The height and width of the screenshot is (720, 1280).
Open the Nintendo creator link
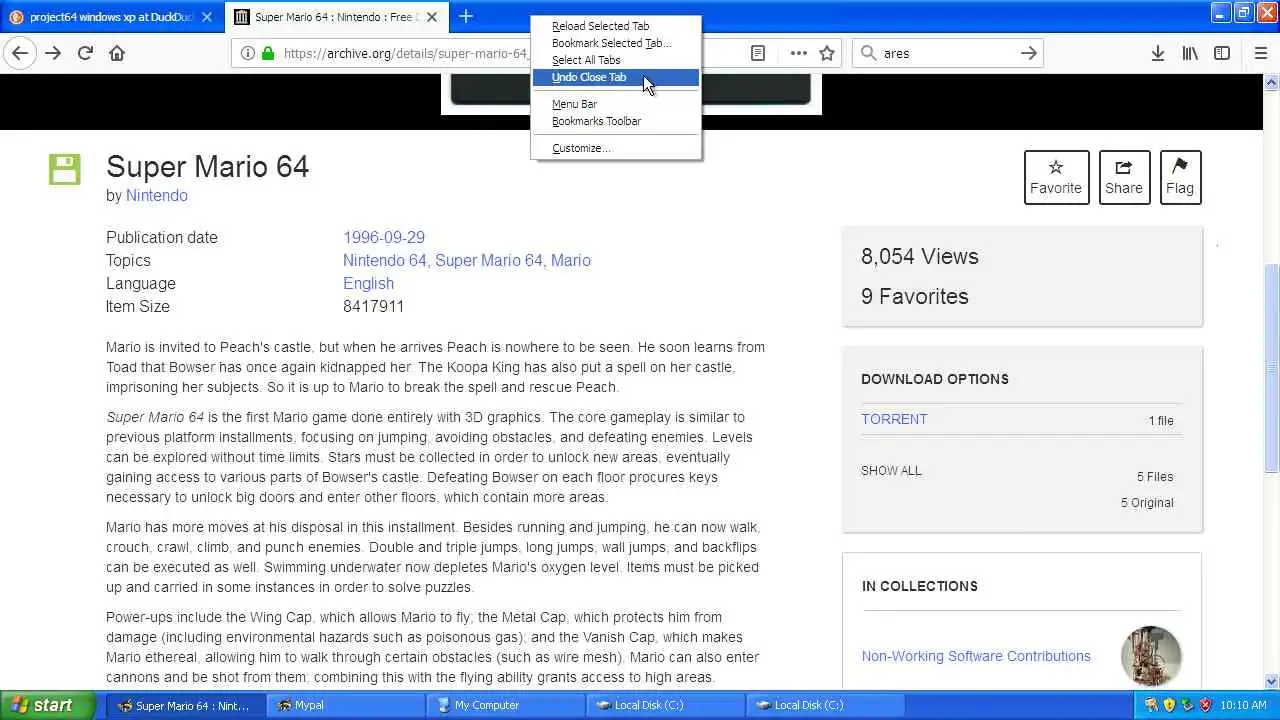click(x=157, y=195)
